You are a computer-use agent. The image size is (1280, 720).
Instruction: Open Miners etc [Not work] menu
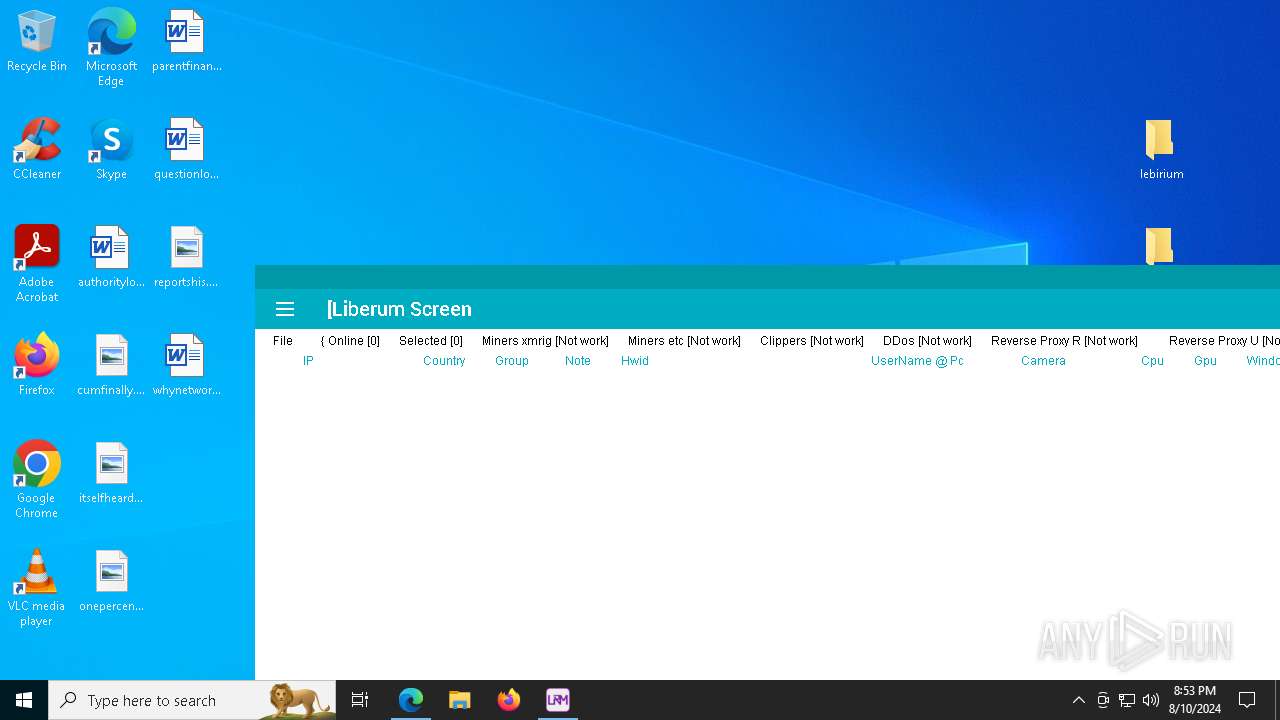pos(684,341)
